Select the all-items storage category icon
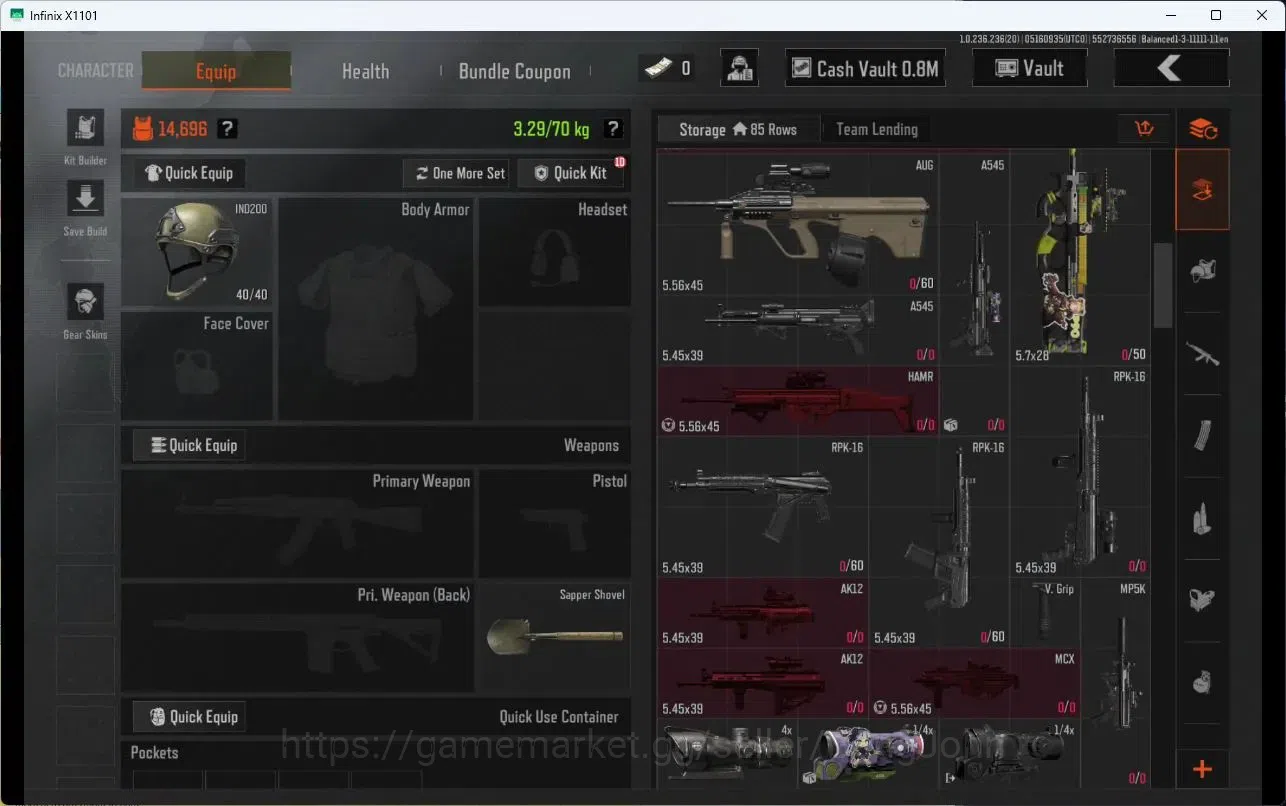The image size is (1286, 806). (1203, 190)
